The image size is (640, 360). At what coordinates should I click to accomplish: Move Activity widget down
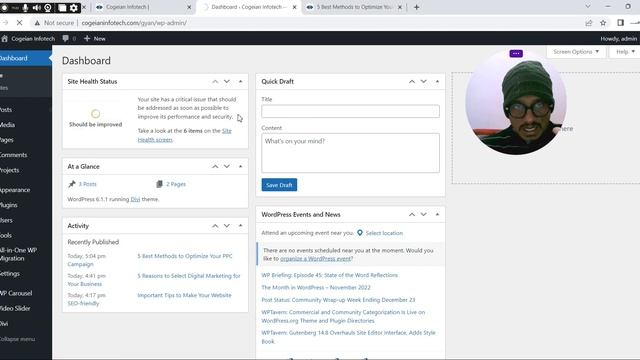[227, 226]
